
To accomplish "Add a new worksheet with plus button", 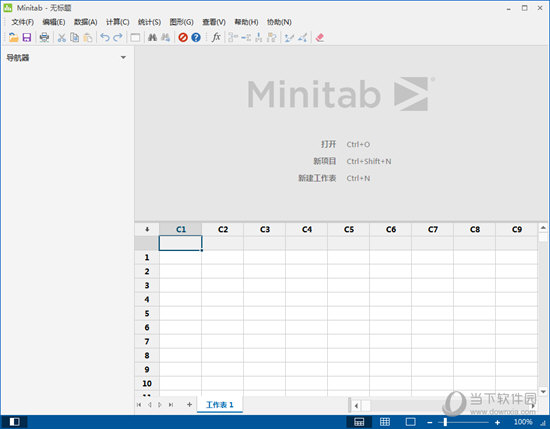I will pyautogui.click(x=189, y=404).
